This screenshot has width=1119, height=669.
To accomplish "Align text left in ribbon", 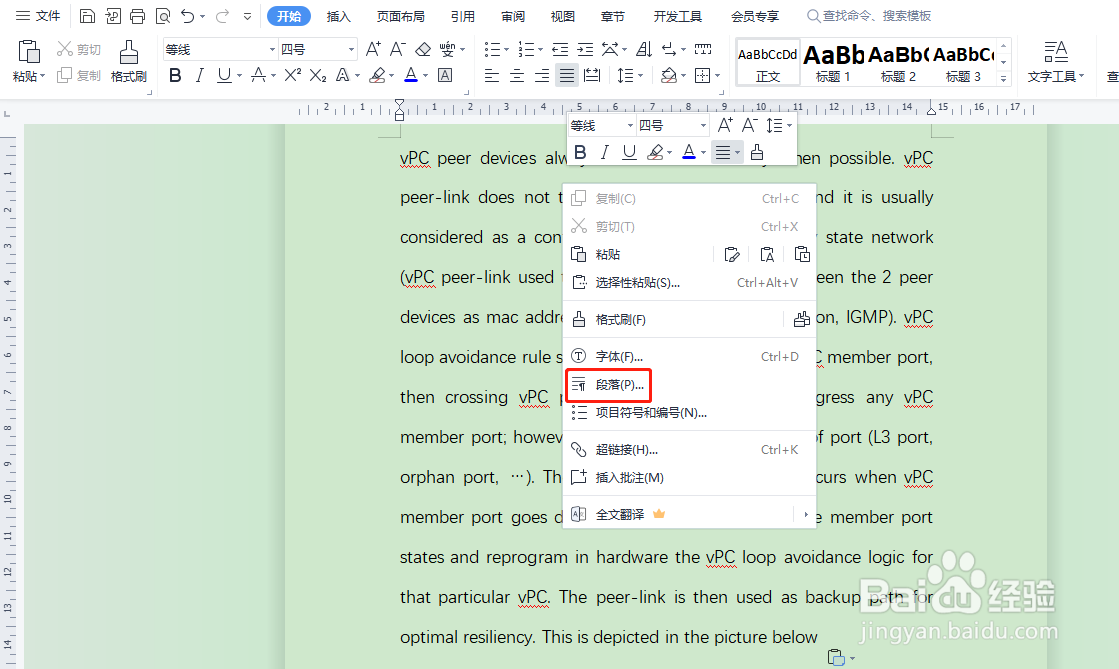I will (x=492, y=75).
